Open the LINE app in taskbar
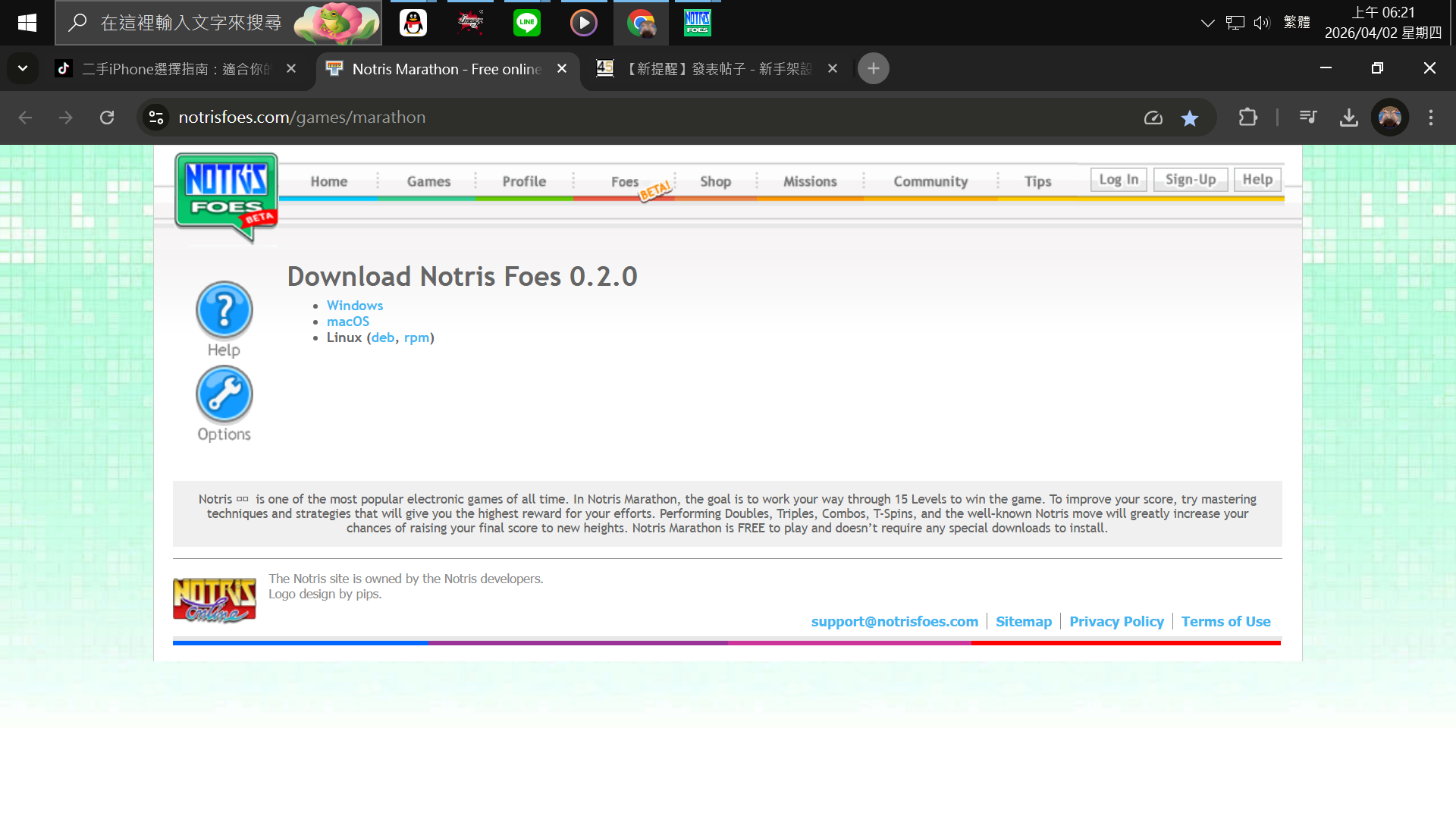The height and width of the screenshot is (819, 1456). pos(527,23)
